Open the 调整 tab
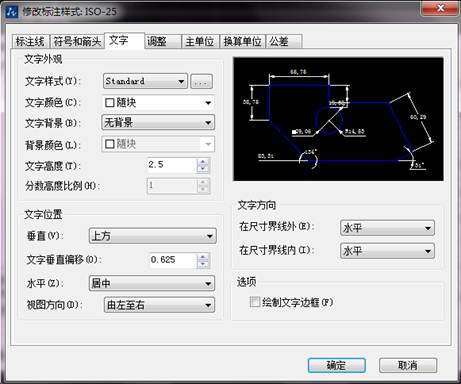Image resolution: width=461 pixels, height=384 pixels. tap(163, 42)
